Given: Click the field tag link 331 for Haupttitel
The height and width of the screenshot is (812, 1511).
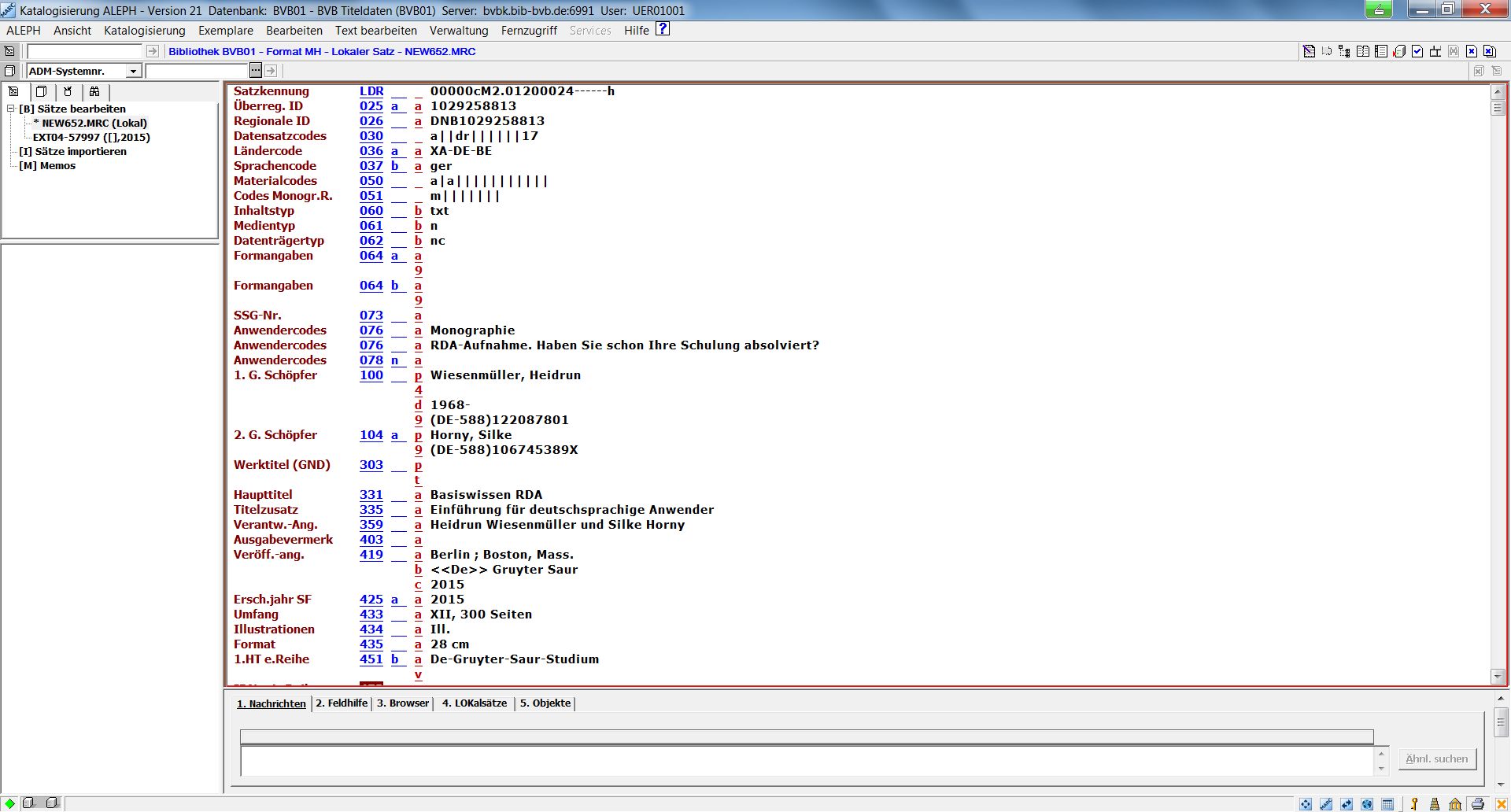Looking at the screenshot, I should pos(371,495).
